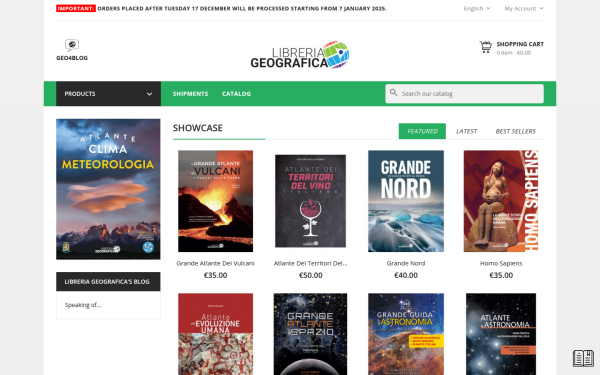600x375 pixels.
Task: Click the €40.00 price text
Action: click(x=406, y=275)
